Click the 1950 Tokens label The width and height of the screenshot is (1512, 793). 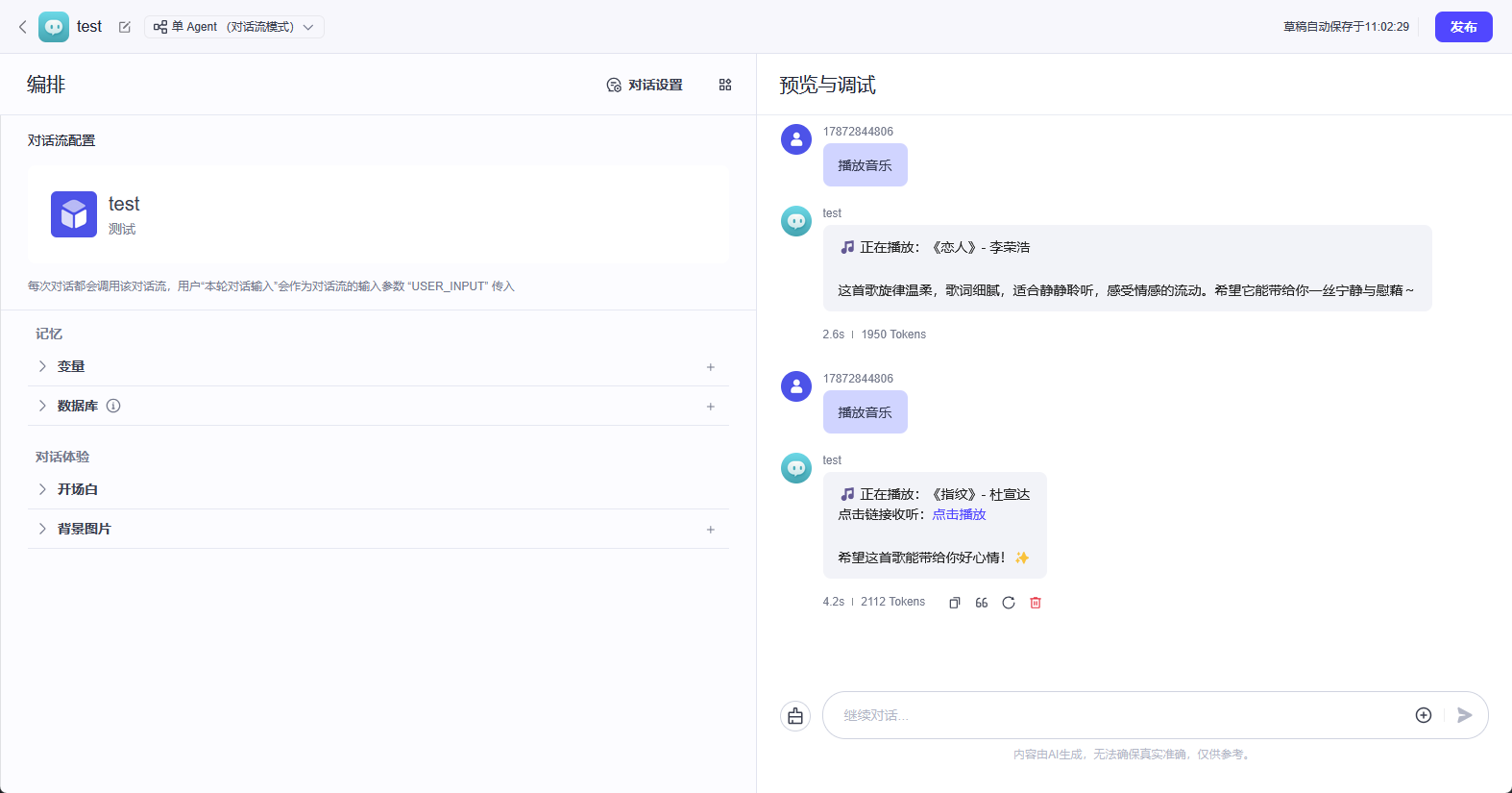click(893, 335)
